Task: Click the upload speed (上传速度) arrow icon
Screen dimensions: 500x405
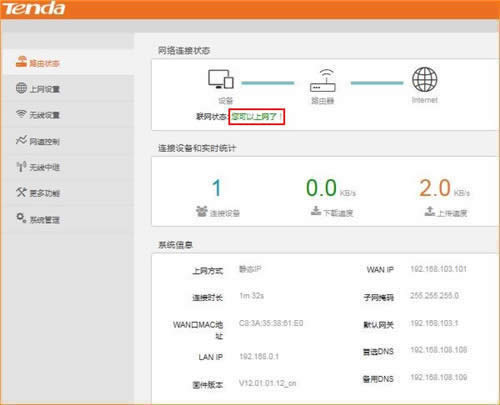Action: (x=430, y=211)
